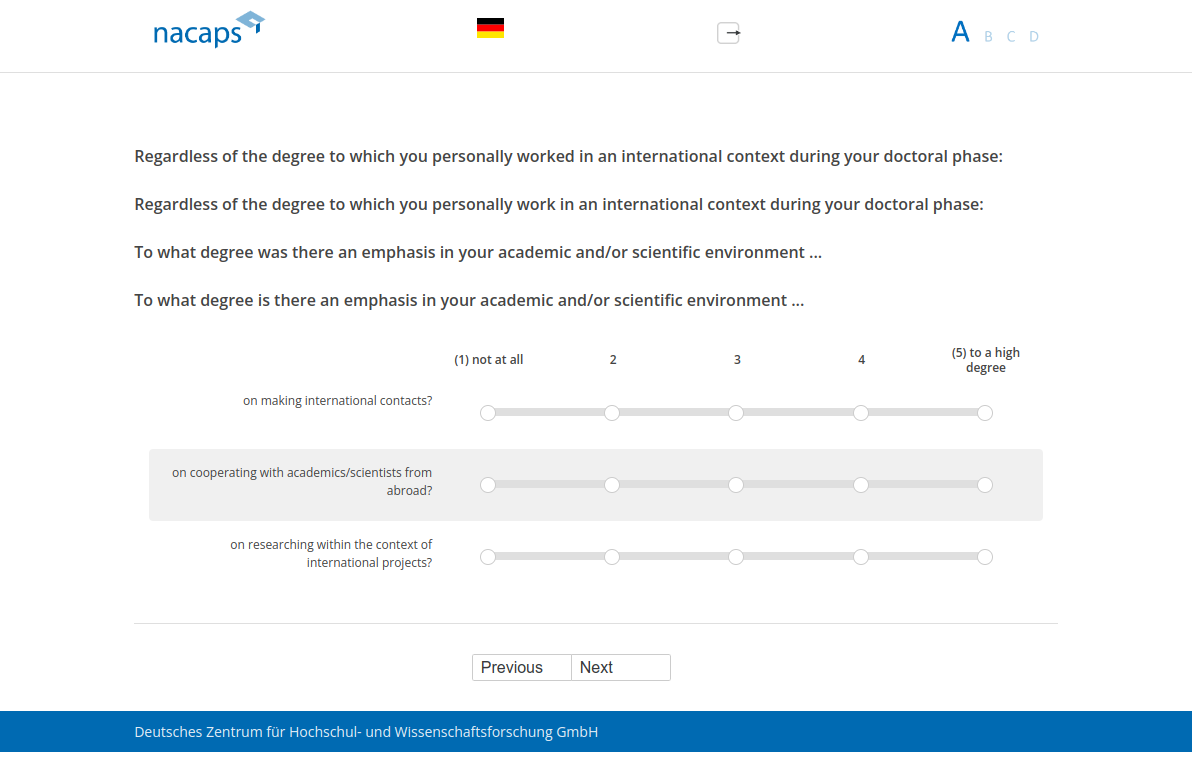Switch language via the German flag icon
Screen dimensions: 1192x761
(490, 28)
